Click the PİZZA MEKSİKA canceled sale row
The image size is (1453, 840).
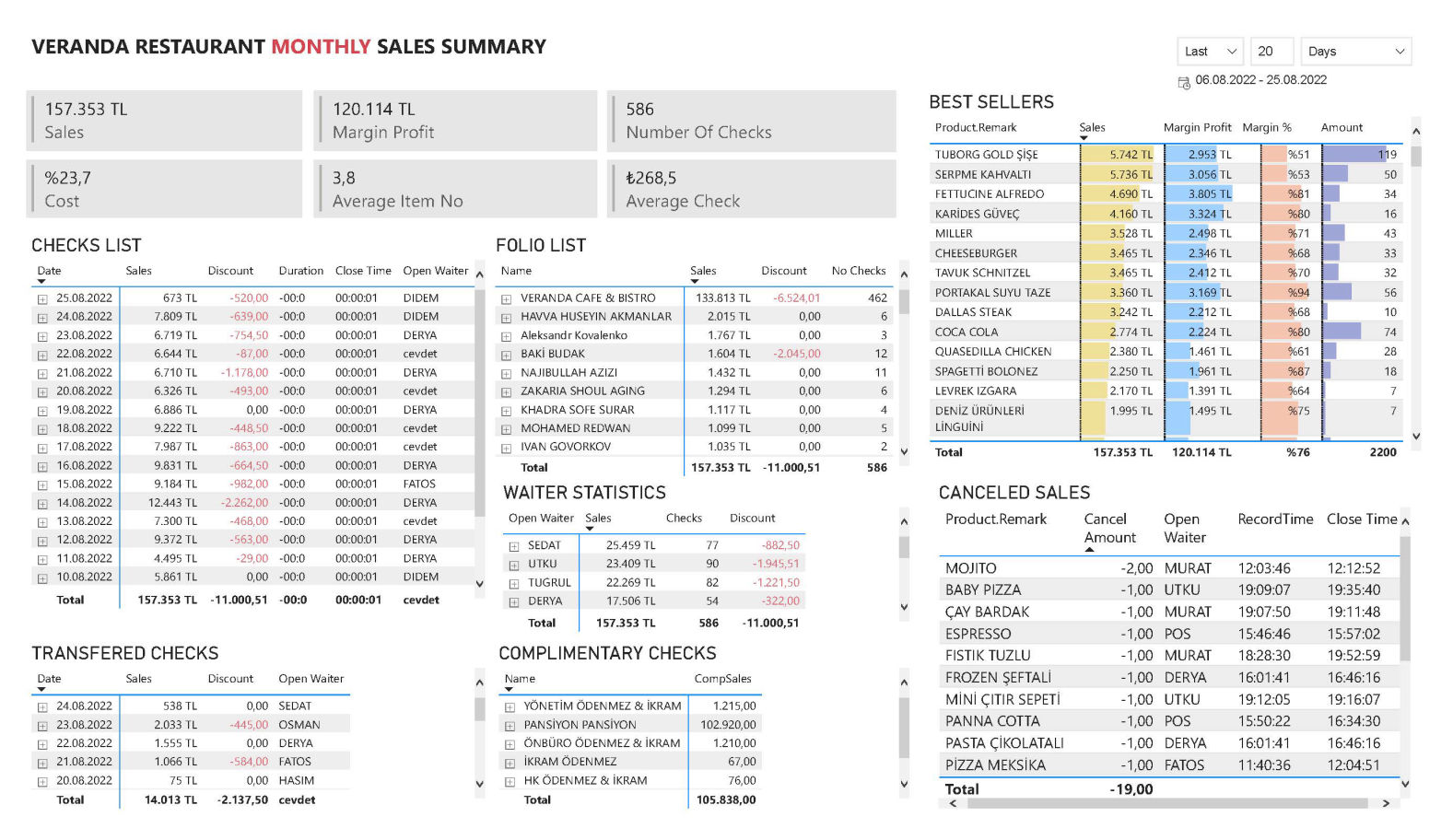[x=1170, y=765]
